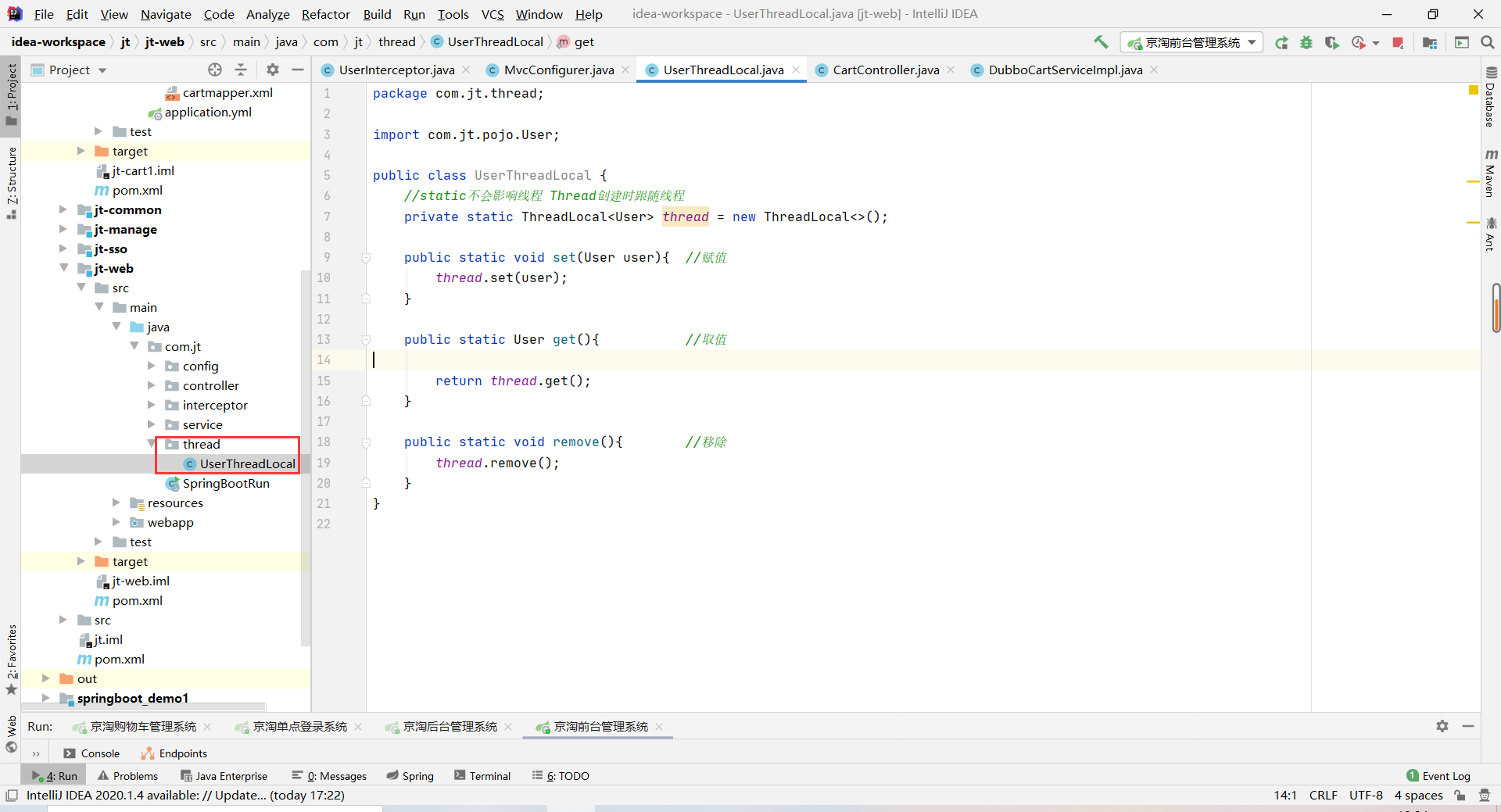The image size is (1501, 812).
Task: Open run configuration dropdown 京淘前台管理系统
Action: [x=1191, y=42]
